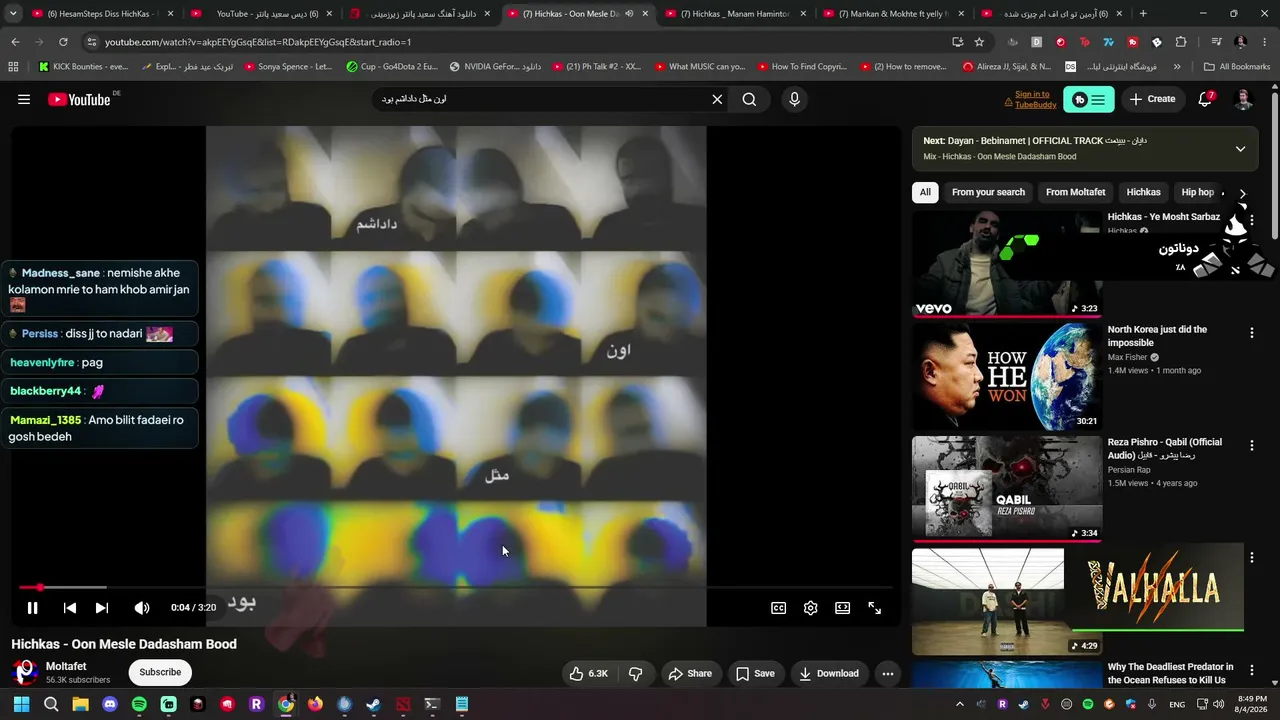Toggle theater mode in the player
The height and width of the screenshot is (720, 1280).
click(x=843, y=607)
